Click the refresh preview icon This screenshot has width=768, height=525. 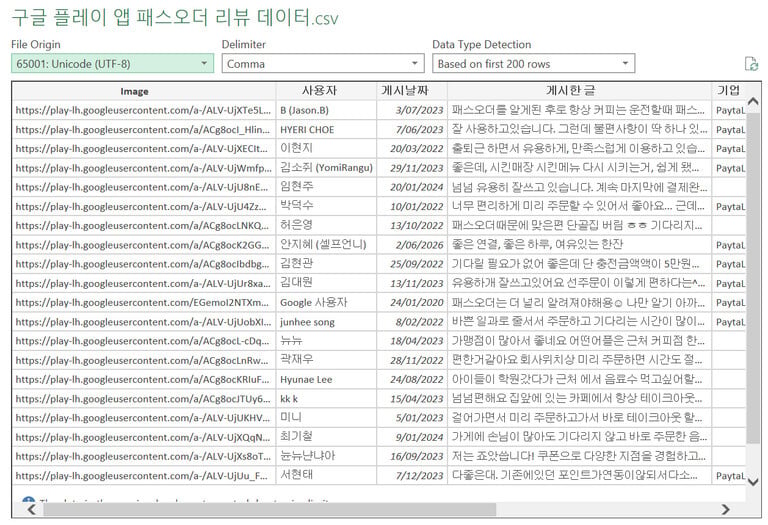click(752, 64)
